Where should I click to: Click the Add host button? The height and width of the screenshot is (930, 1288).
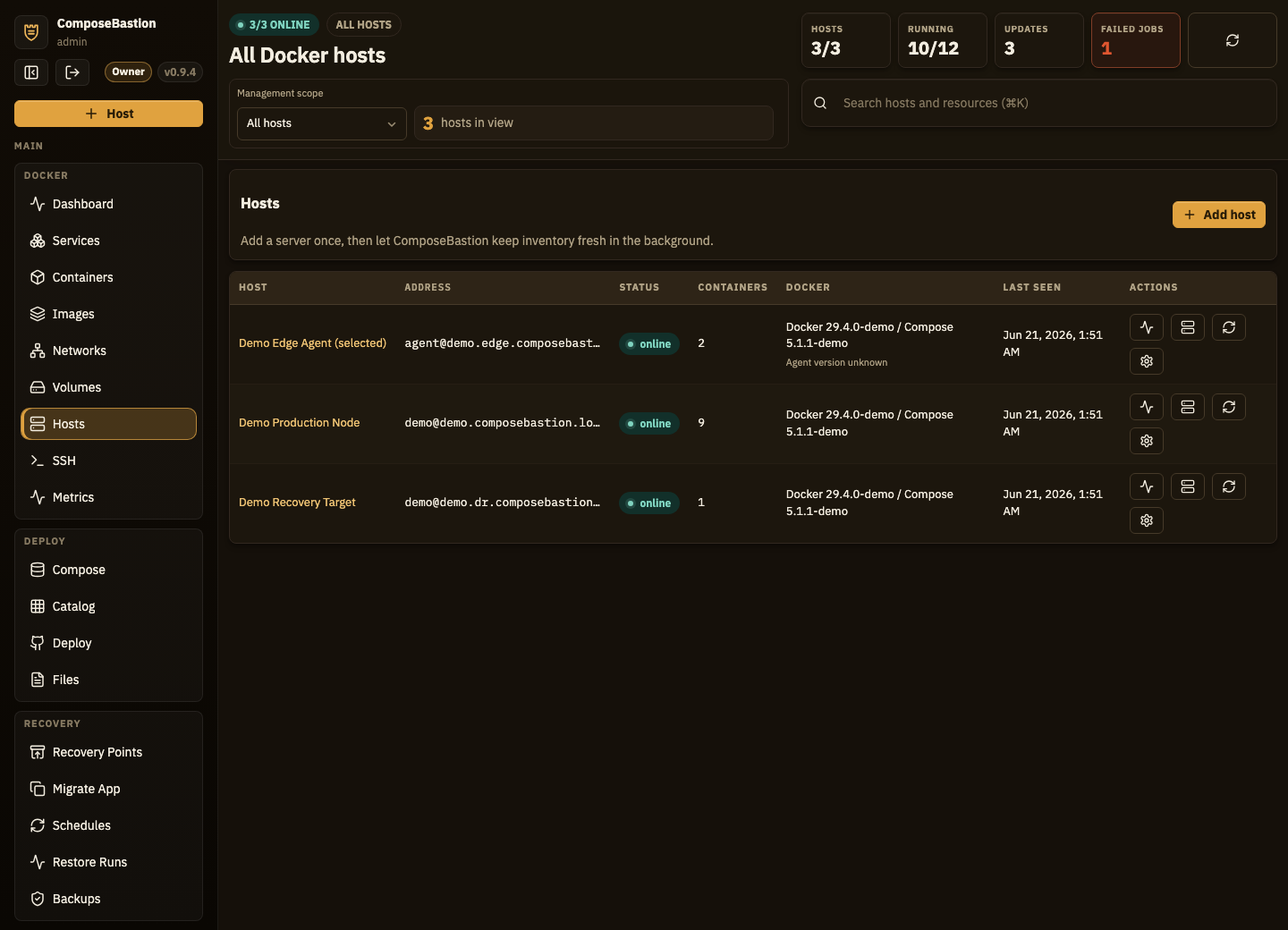pos(1218,215)
